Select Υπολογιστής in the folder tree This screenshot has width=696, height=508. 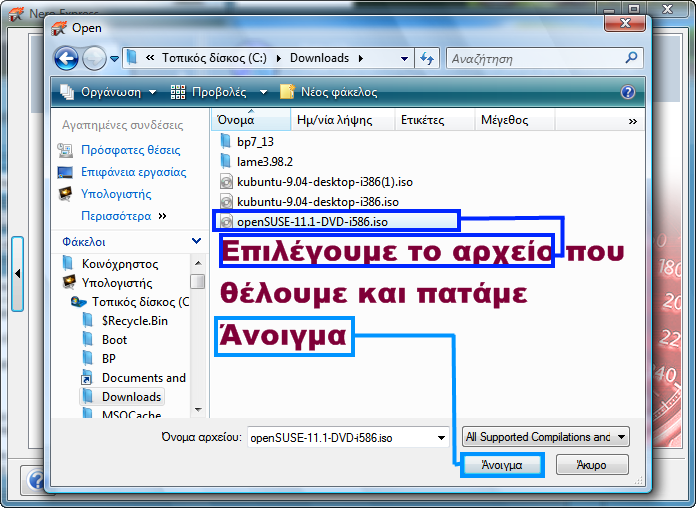(117, 283)
